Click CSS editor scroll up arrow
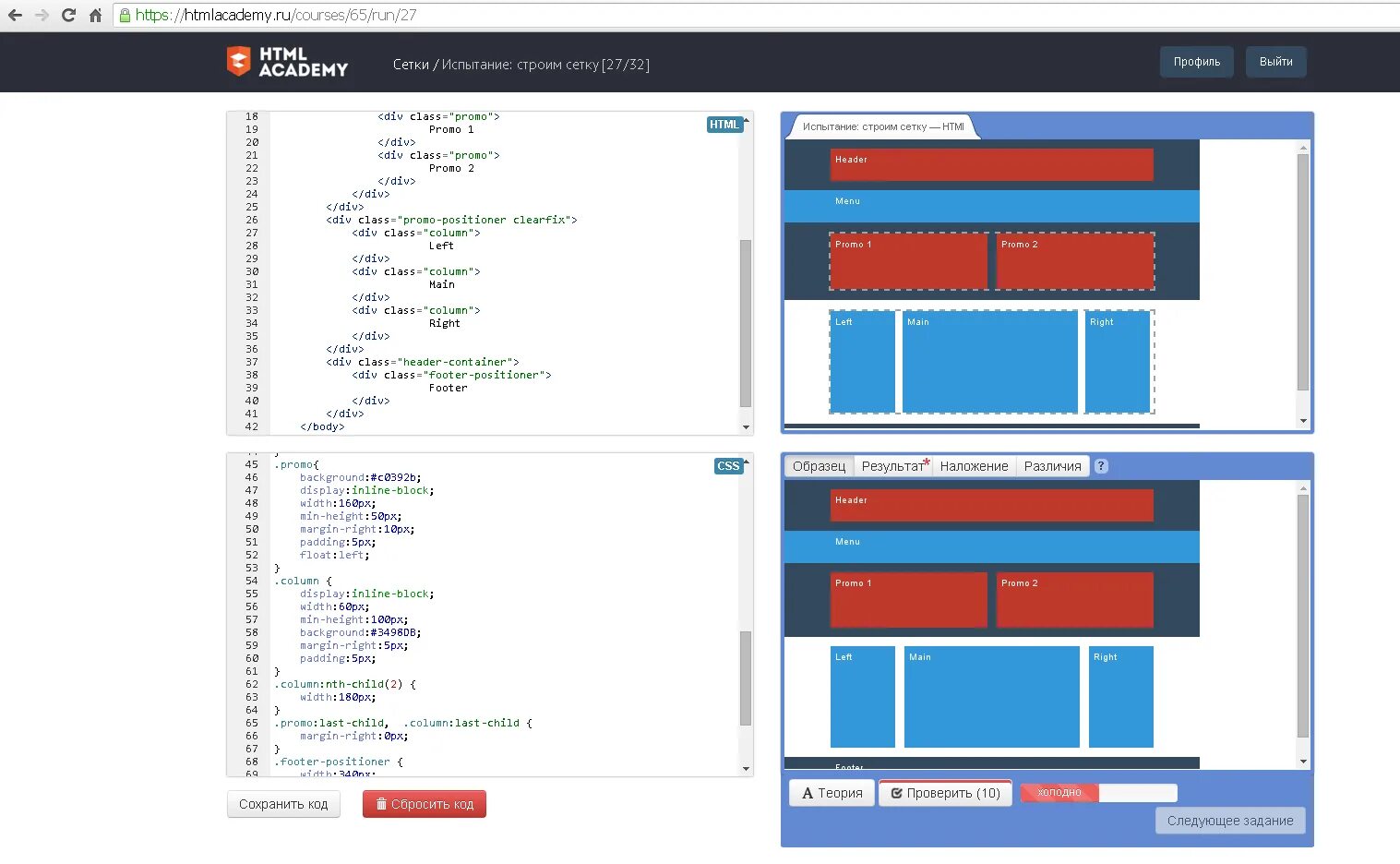The width and height of the screenshot is (1400, 864). [746, 461]
